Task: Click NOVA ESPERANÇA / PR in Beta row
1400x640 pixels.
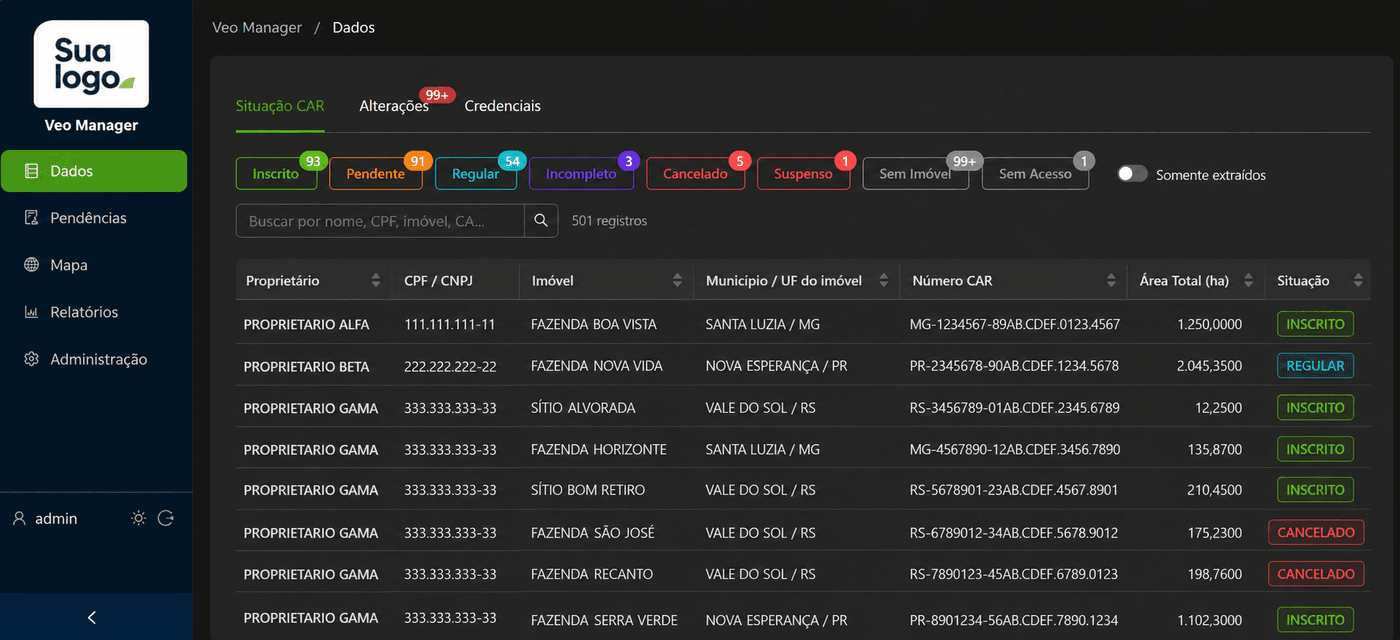Action: click(x=776, y=367)
